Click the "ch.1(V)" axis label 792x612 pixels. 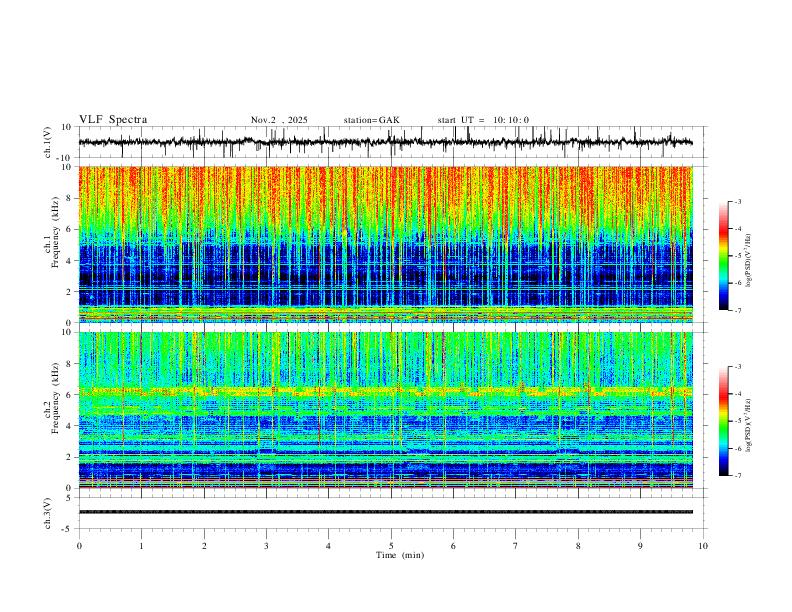coord(48,142)
